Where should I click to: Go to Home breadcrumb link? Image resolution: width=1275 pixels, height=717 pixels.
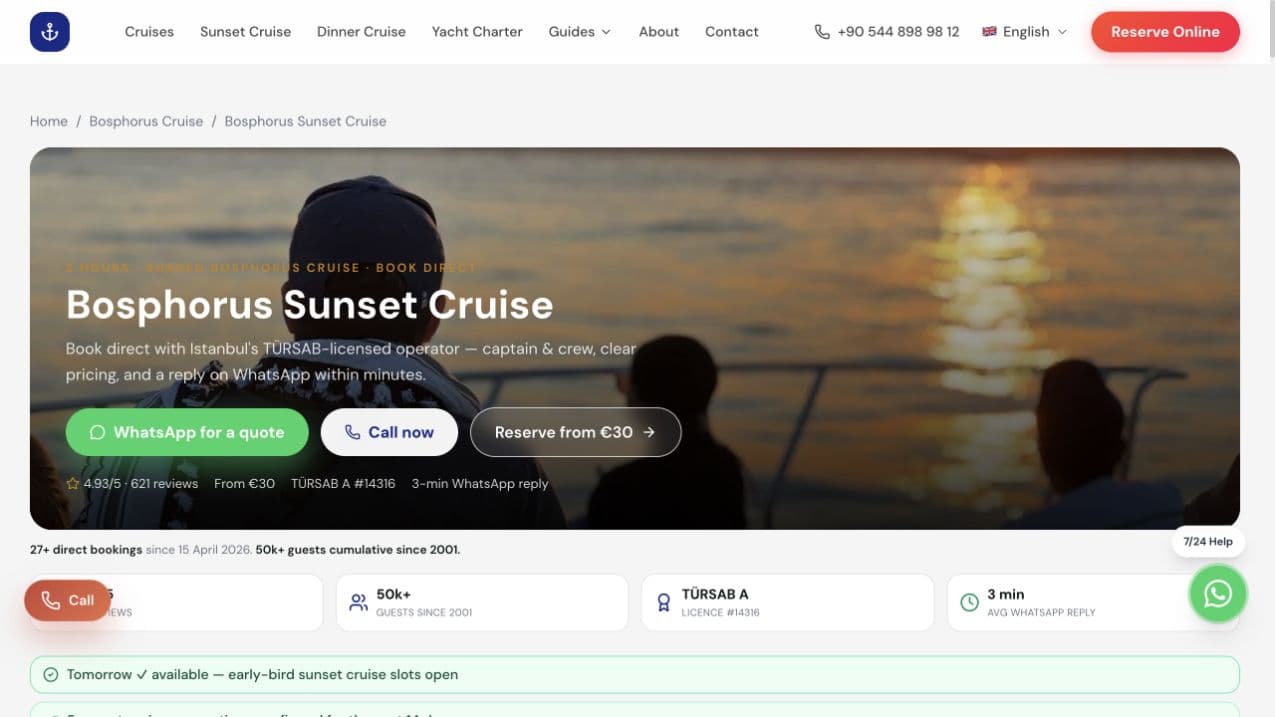point(49,121)
